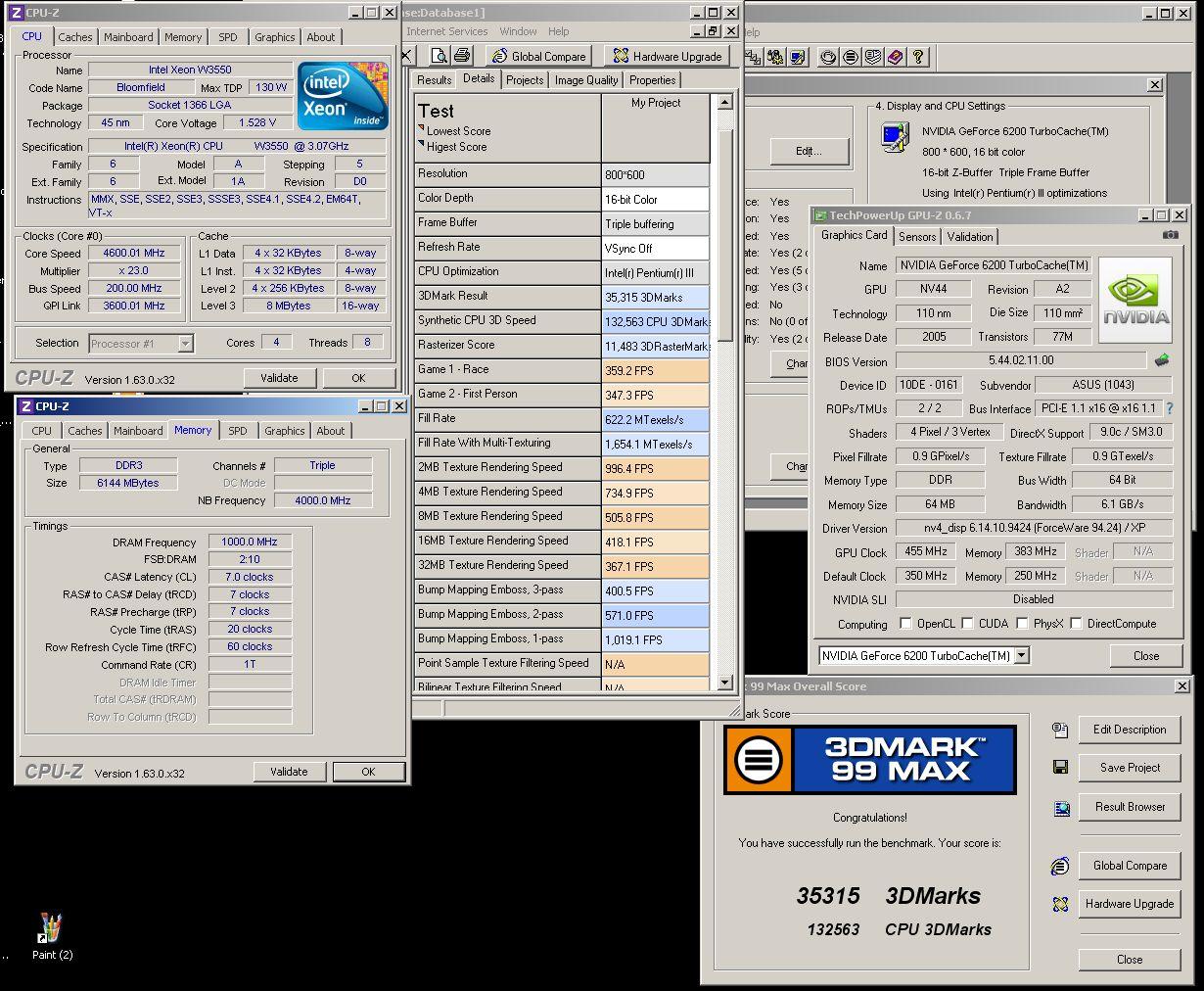Open About tab in memory CPU-Z window
1204x991 pixels.
(x=331, y=431)
